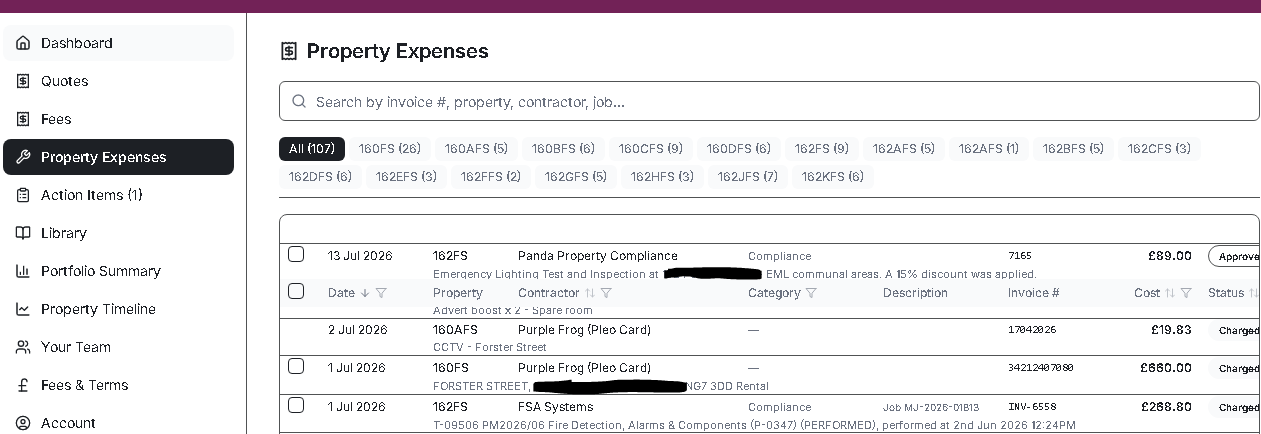Toggle the select-all checkbox in table header
The image size is (1261, 434).
(x=296, y=291)
